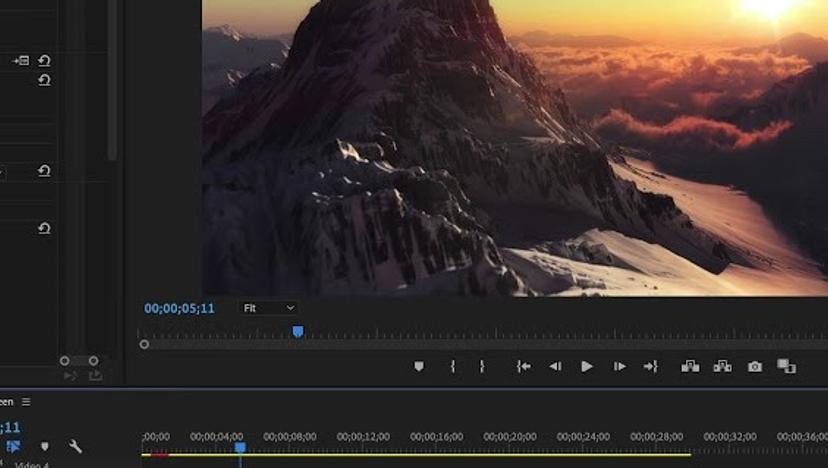Step forward one frame

click(619, 367)
